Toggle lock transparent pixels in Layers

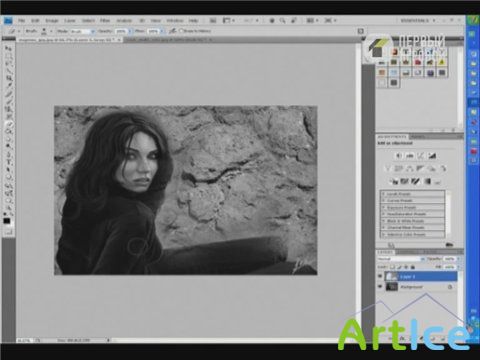393,267
